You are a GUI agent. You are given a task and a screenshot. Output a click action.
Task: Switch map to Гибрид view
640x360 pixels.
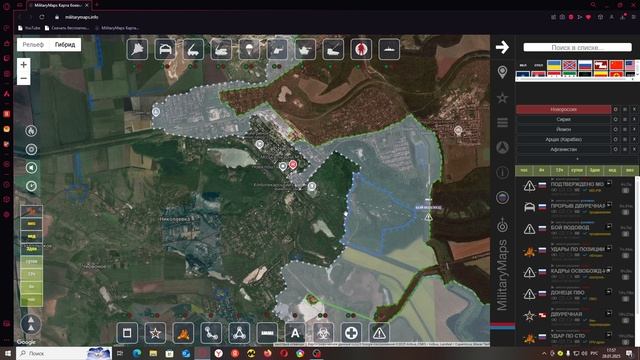(x=65, y=45)
